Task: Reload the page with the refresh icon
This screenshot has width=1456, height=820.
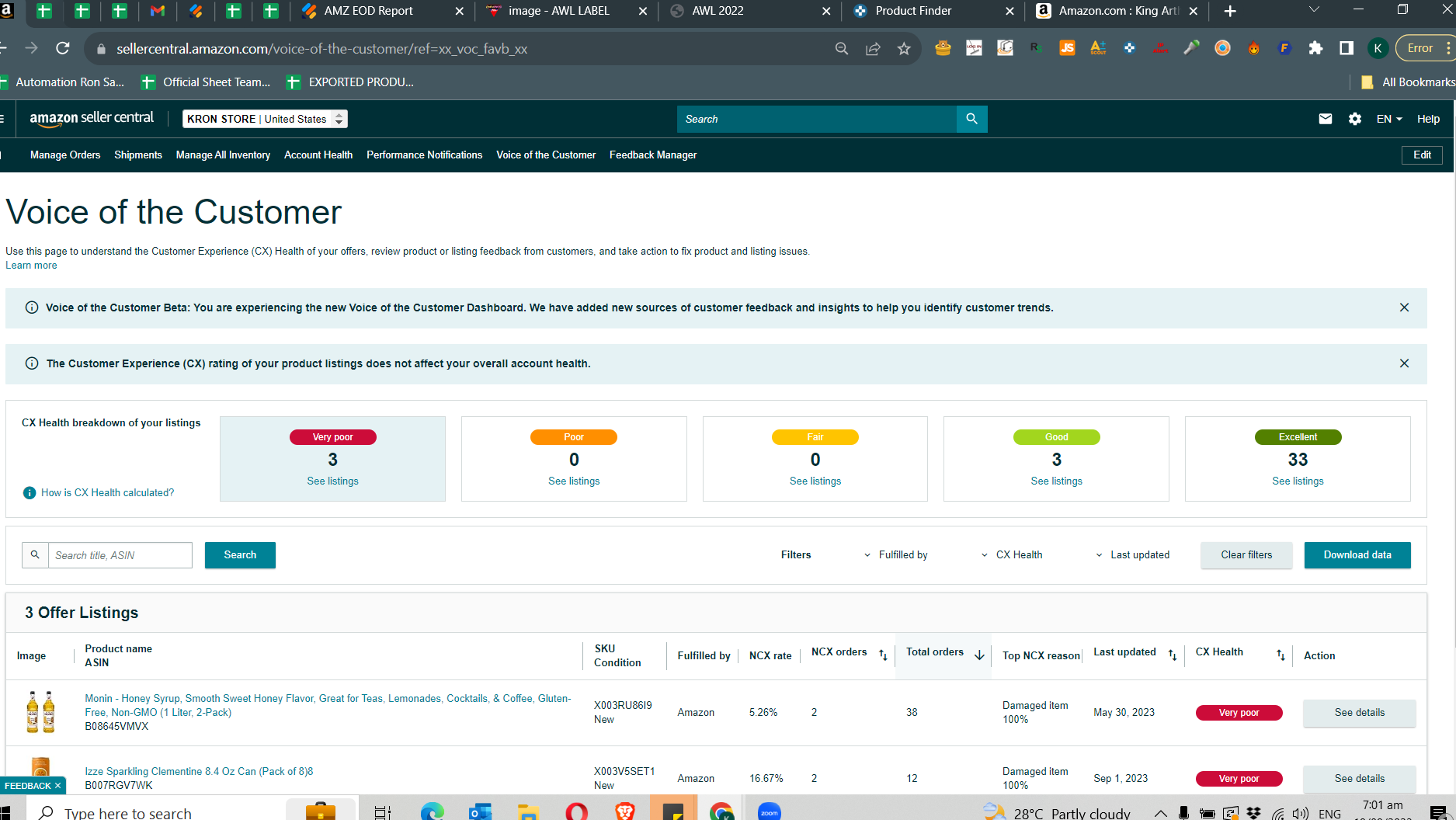Action: (63, 48)
